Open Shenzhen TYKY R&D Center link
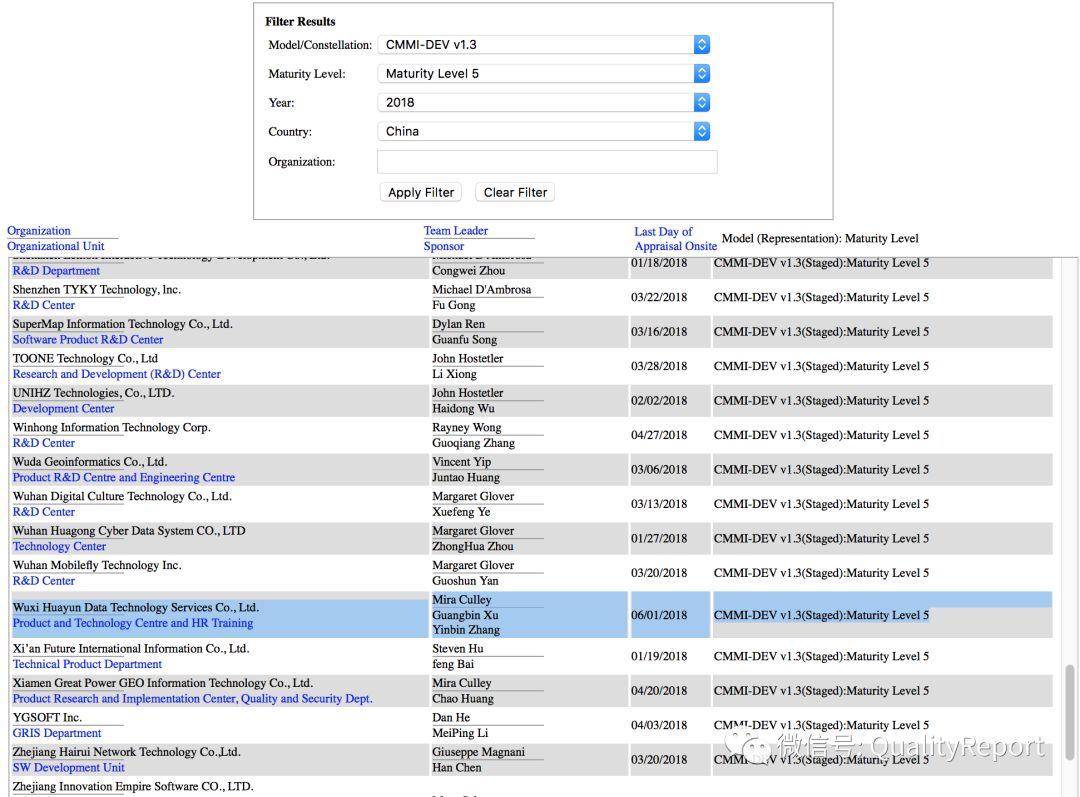This screenshot has height=797, width=1080. click(x=44, y=305)
